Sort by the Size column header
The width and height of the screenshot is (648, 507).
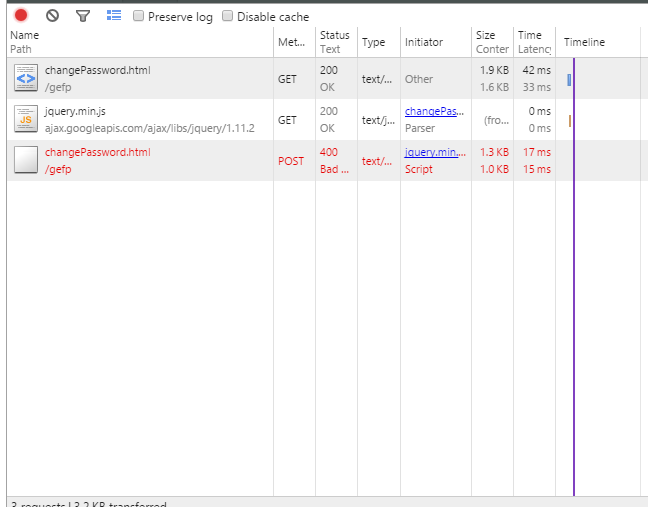[x=485, y=35]
